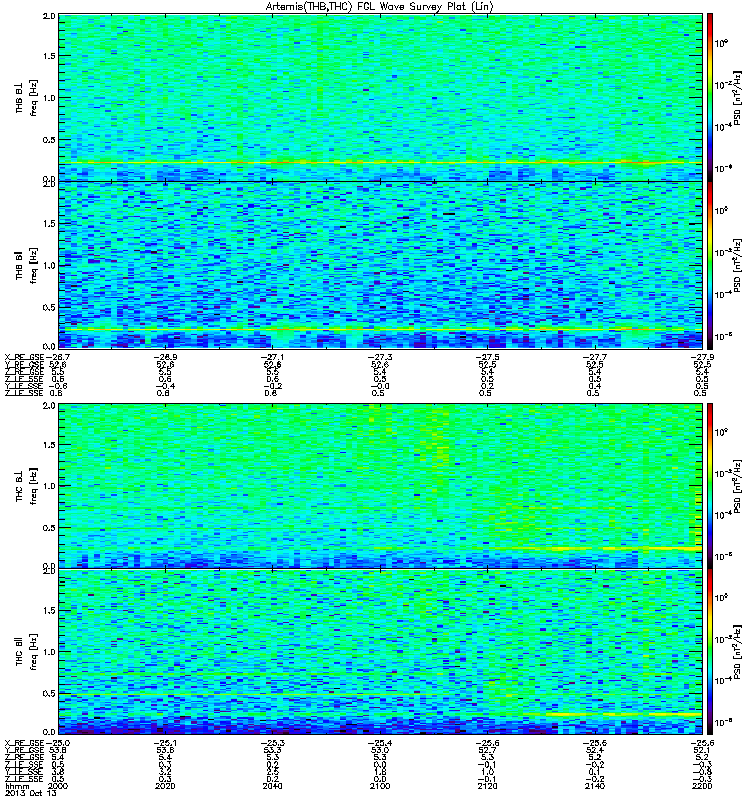The height and width of the screenshot is (800, 750).
Task: Click the THC X_RE_GSE value -25.3
Action: coord(272,743)
